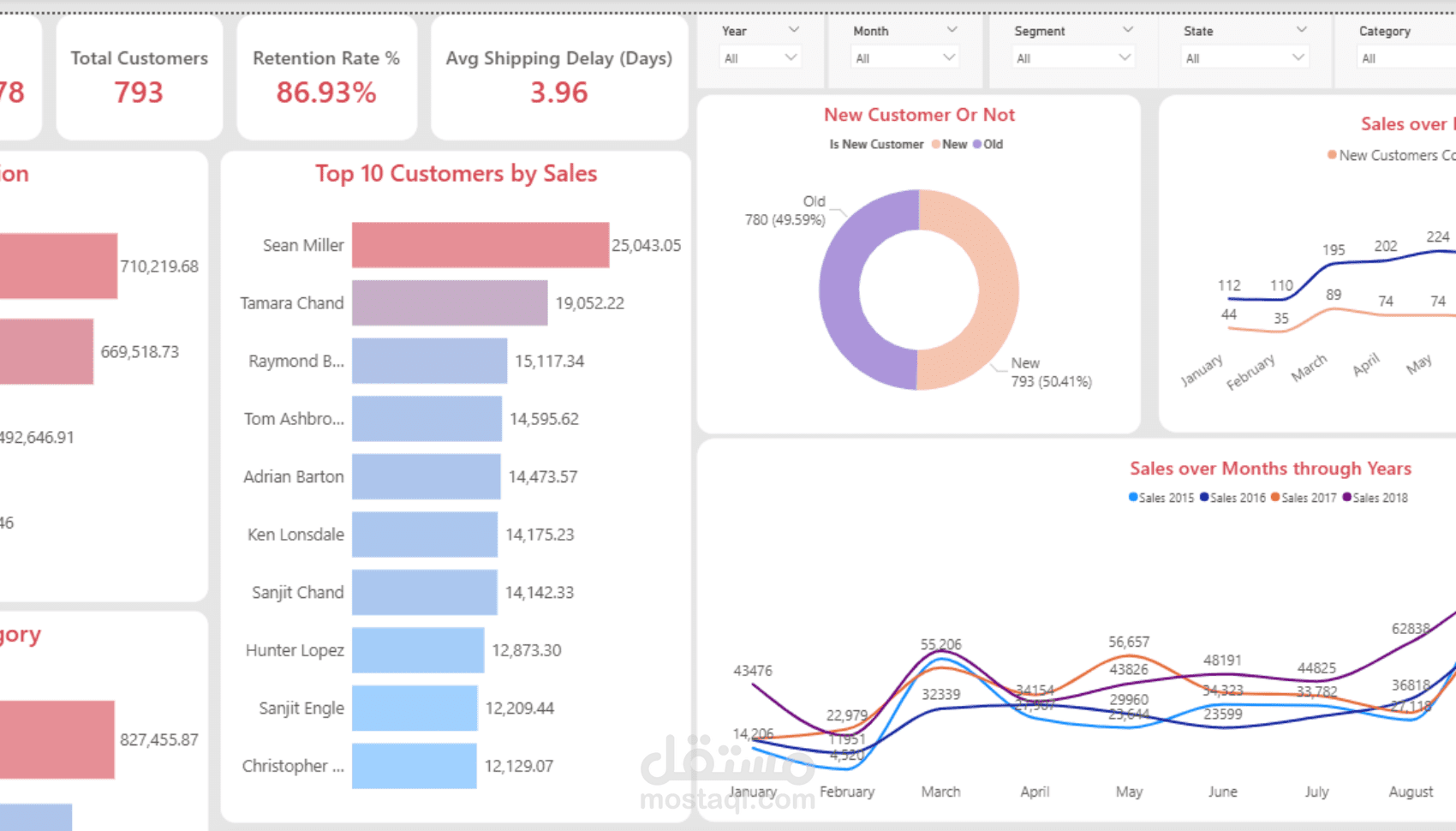Select the Sales 2016 legend marker
1456x831 pixels.
point(1204,497)
